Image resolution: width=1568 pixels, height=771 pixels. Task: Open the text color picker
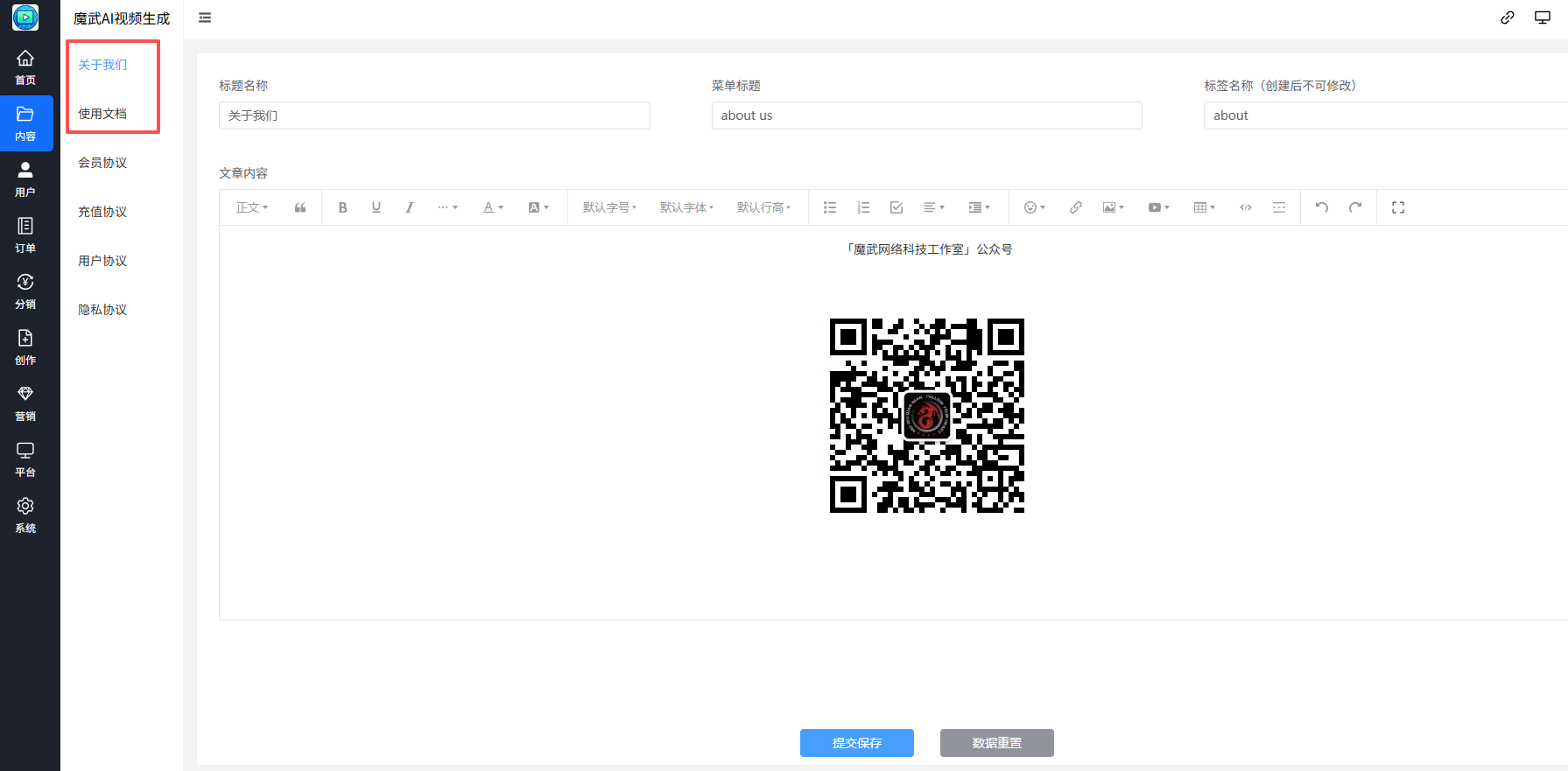coord(493,207)
